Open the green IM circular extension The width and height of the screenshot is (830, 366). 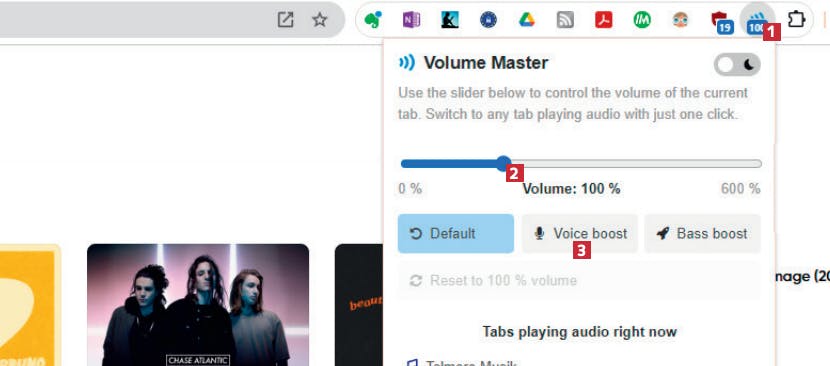pos(642,21)
